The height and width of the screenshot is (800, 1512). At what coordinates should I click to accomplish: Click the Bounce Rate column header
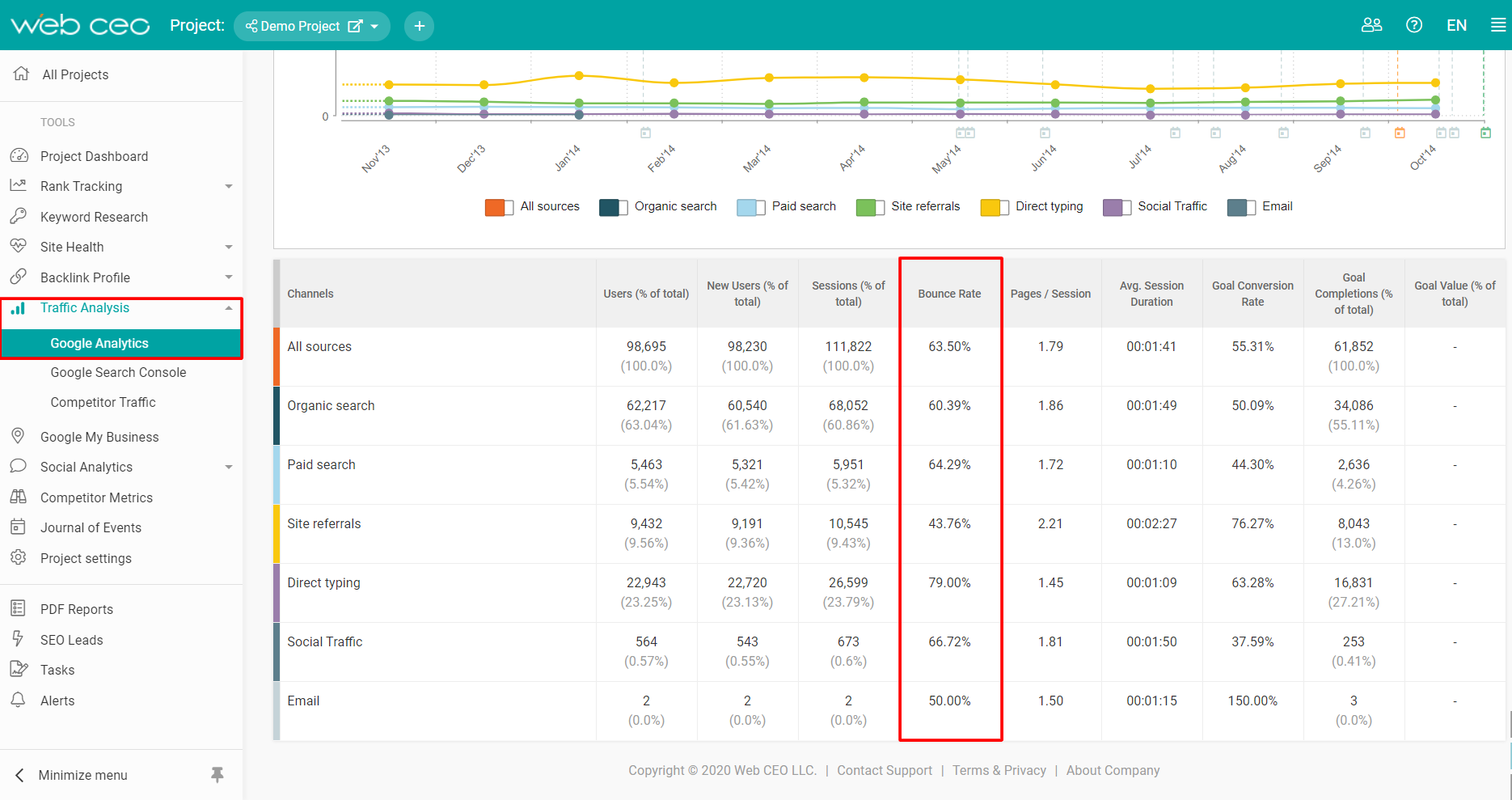(x=949, y=294)
